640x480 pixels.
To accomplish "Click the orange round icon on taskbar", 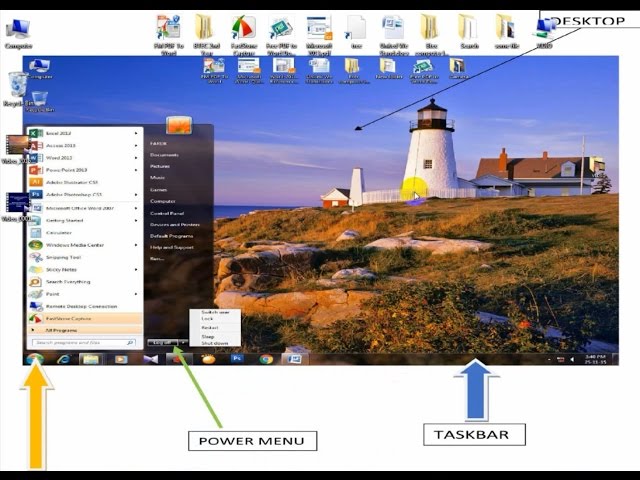I will click(x=208, y=359).
